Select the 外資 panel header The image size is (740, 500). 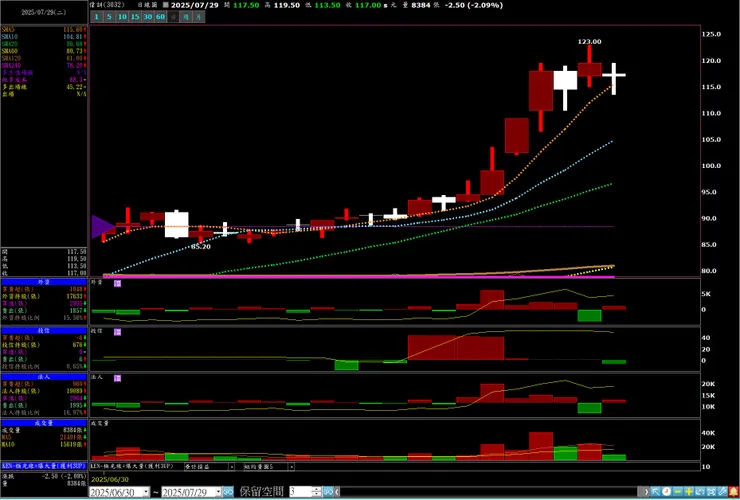click(44, 282)
